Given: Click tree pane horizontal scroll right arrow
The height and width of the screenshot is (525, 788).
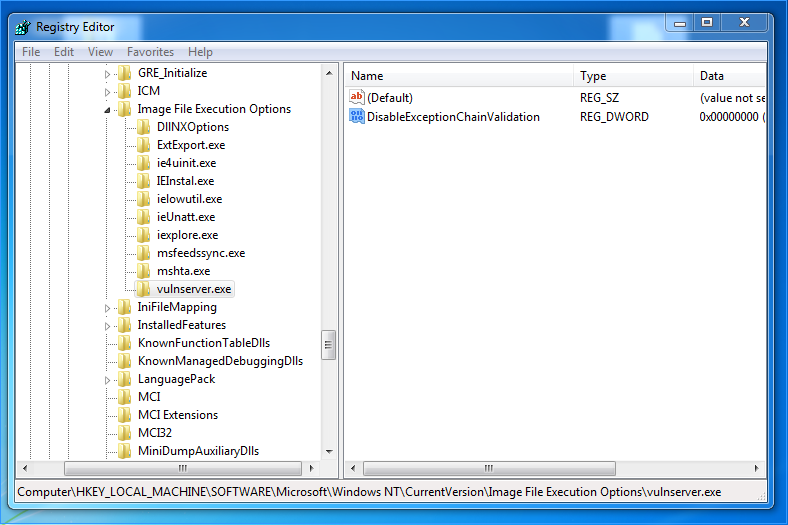Looking at the screenshot, I should point(312,468).
